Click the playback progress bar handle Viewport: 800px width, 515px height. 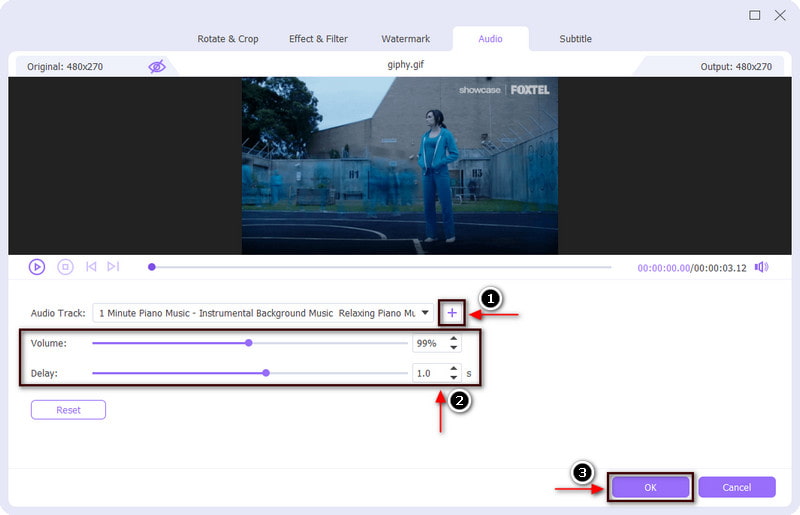click(x=152, y=267)
